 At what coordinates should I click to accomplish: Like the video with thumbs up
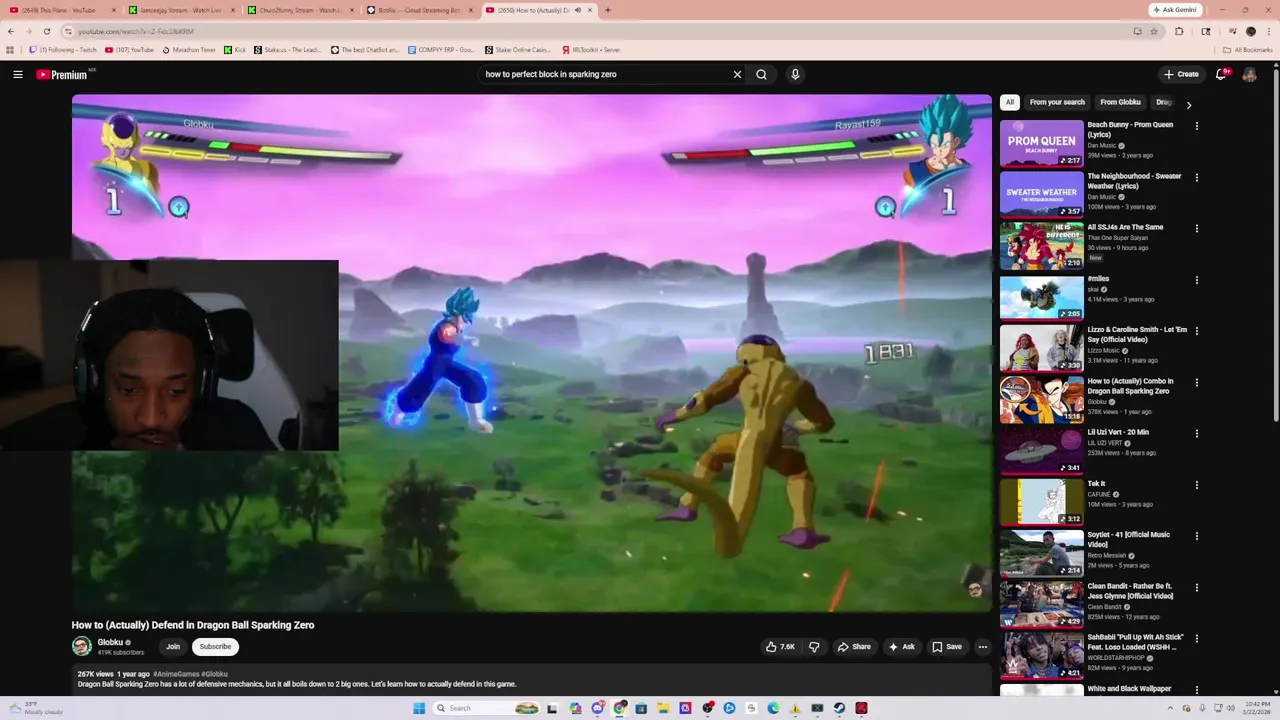click(780, 647)
